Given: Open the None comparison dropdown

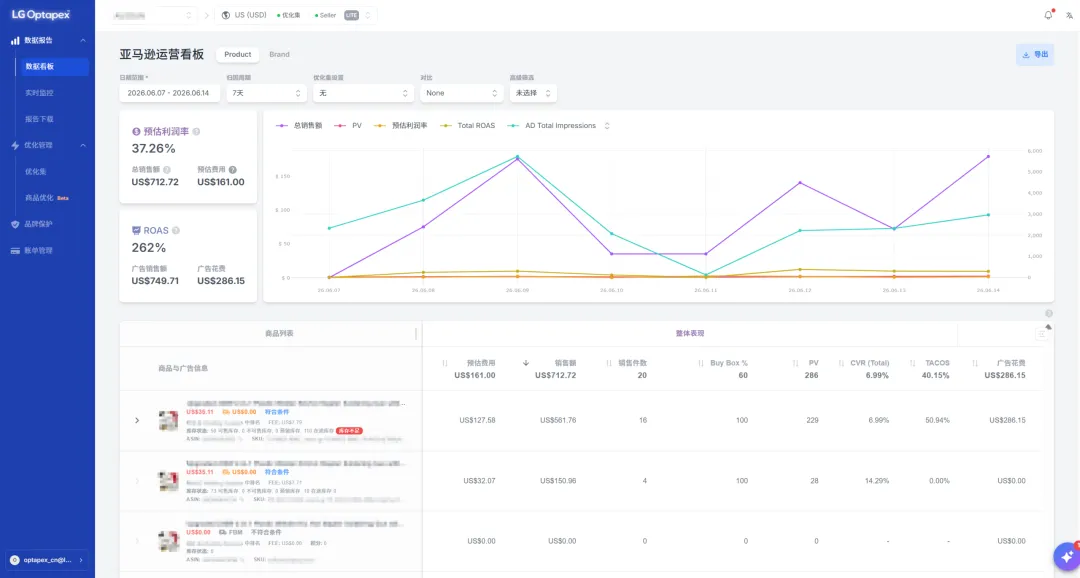Looking at the screenshot, I should 461,93.
